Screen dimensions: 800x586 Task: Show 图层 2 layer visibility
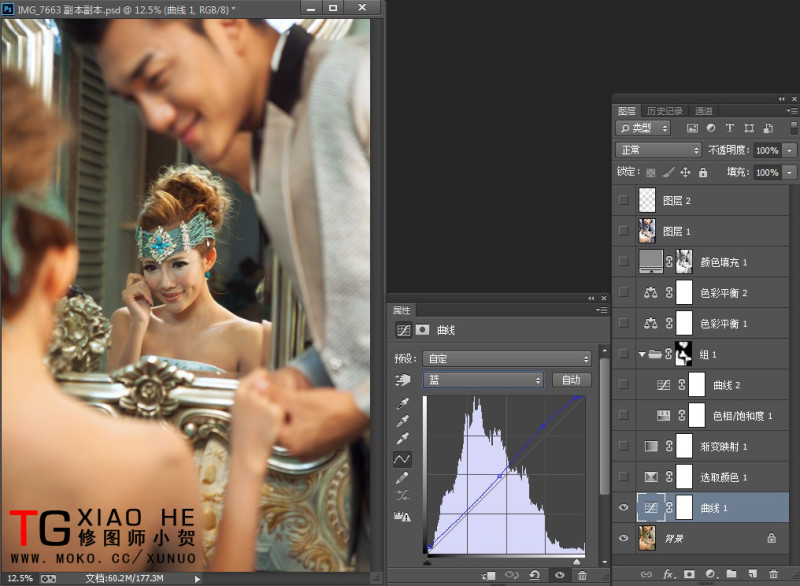coord(623,200)
